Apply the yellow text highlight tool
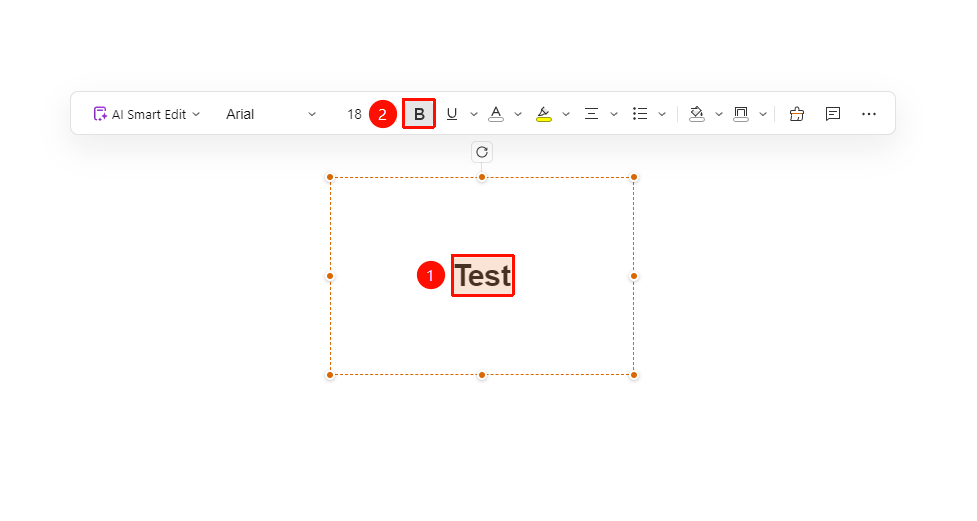This screenshot has height=521, width=977. [x=544, y=114]
